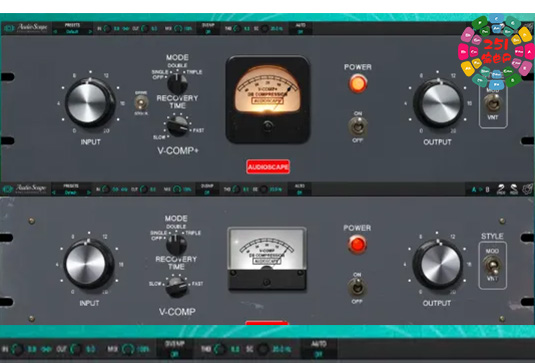Click the AudioScape logo on the V-COMP toolbar
535x363 pixels.
pyautogui.click(x=25, y=188)
